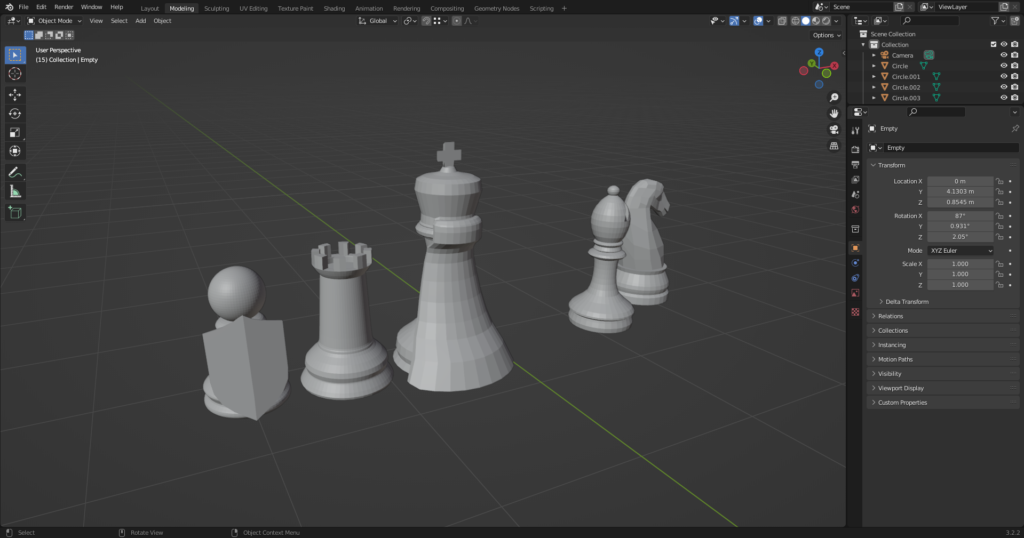Image resolution: width=1024 pixels, height=538 pixels.
Task: Switch perspective/orthographic with grid icon
Action: [x=834, y=146]
